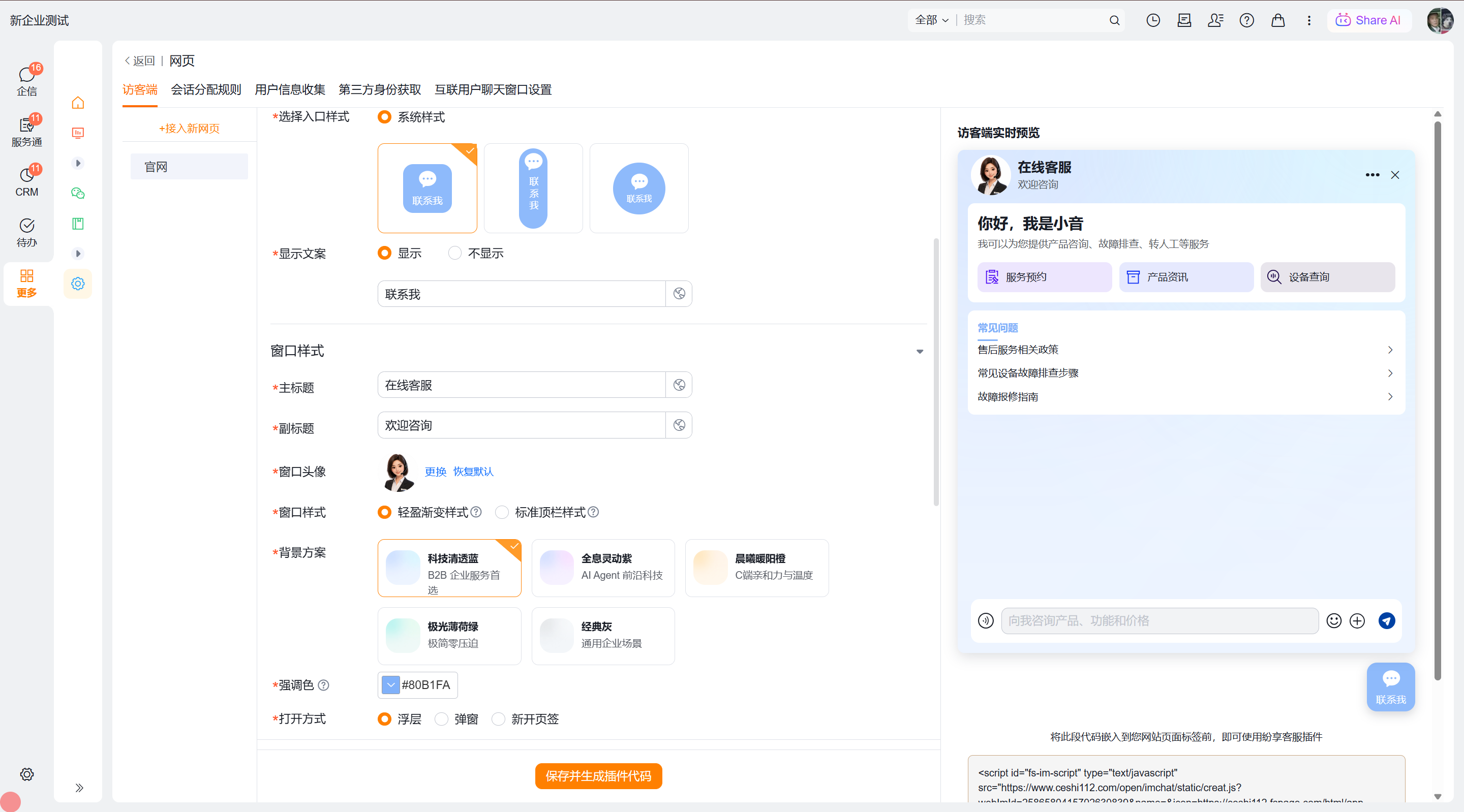Viewport: 1464px width, 812px height.
Task: Switch to the 用户信息收集 tab
Action: (x=290, y=89)
